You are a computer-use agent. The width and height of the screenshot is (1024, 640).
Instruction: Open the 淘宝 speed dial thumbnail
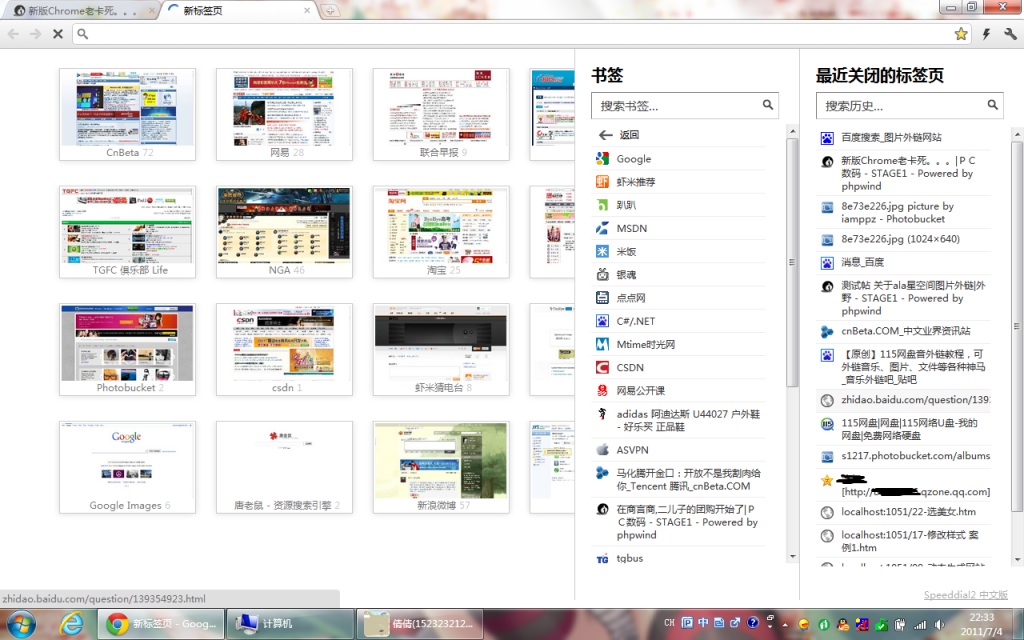point(441,232)
